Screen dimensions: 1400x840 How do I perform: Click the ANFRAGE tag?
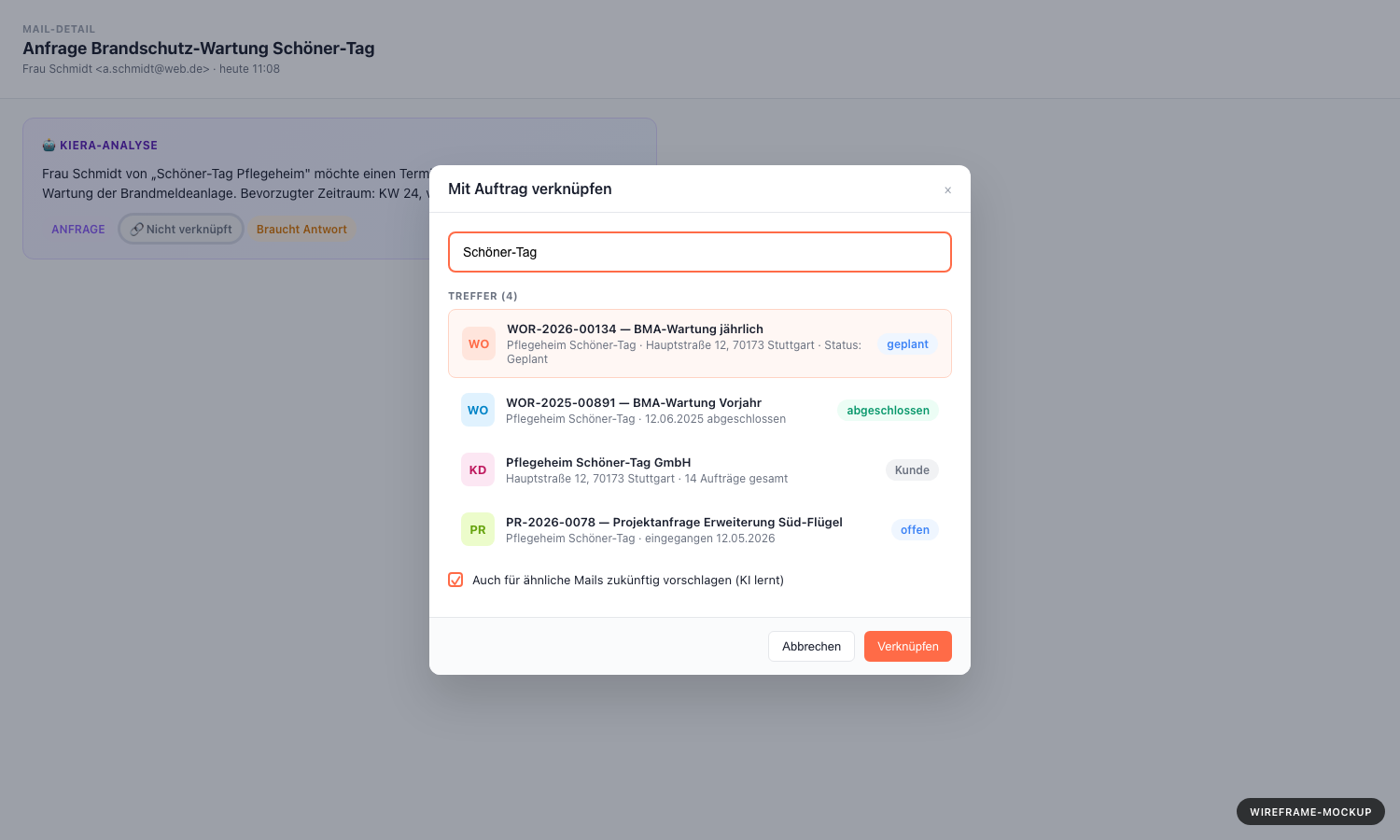[78, 230]
